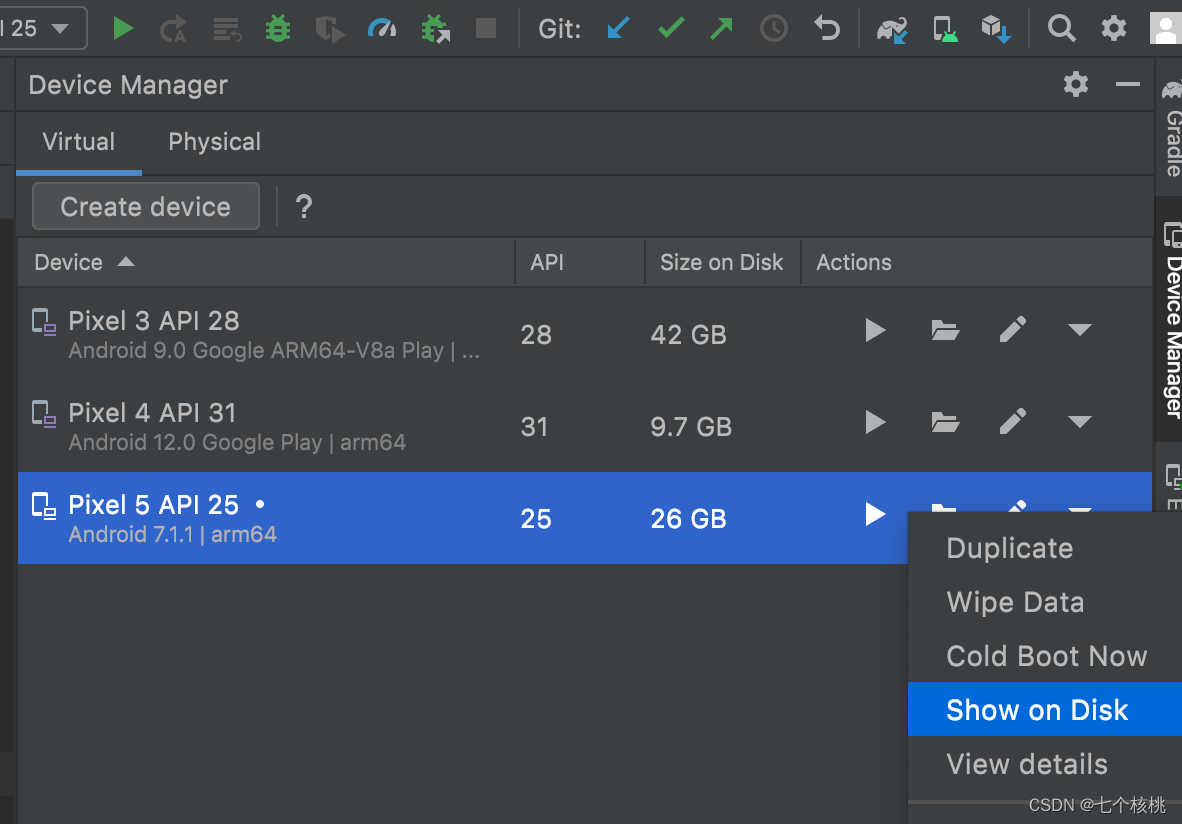
Task: Push commits using the green up-arrow Git icon
Action: tap(720, 28)
